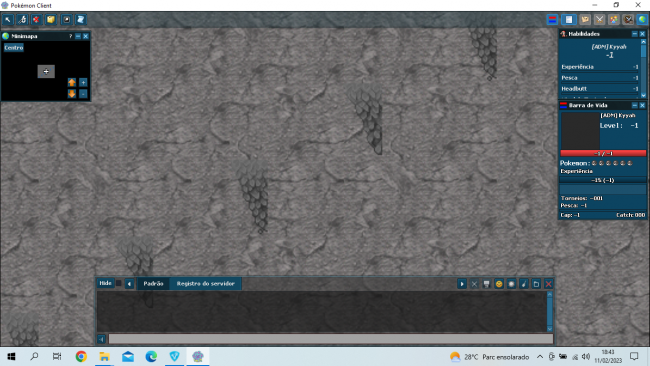Go up one floor with orange up arrow
The image size is (650, 366).
pyautogui.click(x=72, y=82)
